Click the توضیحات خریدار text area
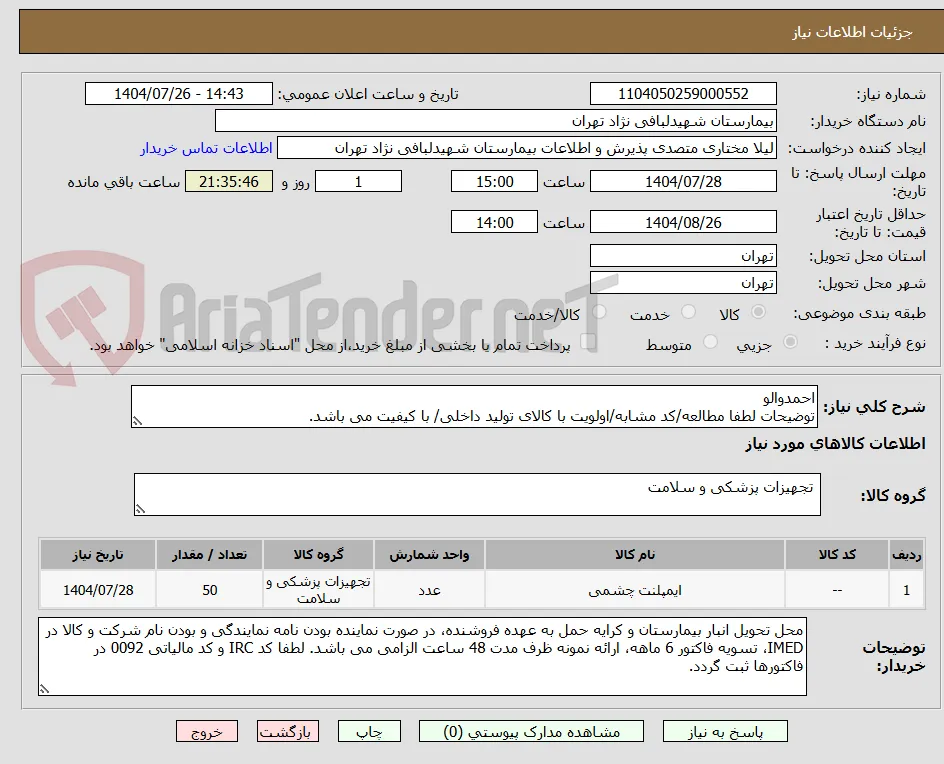The height and width of the screenshot is (764, 944). coord(422,656)
